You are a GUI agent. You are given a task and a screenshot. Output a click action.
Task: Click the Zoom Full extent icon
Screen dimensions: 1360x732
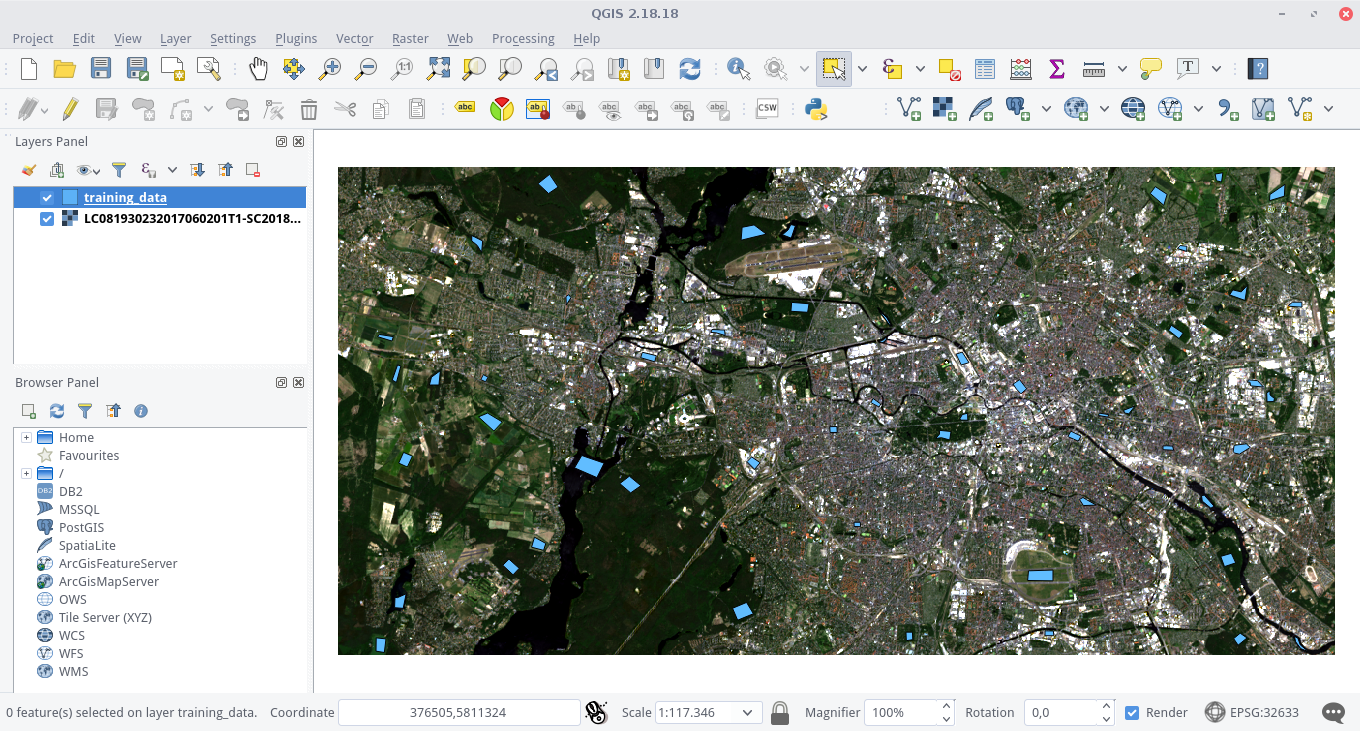pos(438,69)
